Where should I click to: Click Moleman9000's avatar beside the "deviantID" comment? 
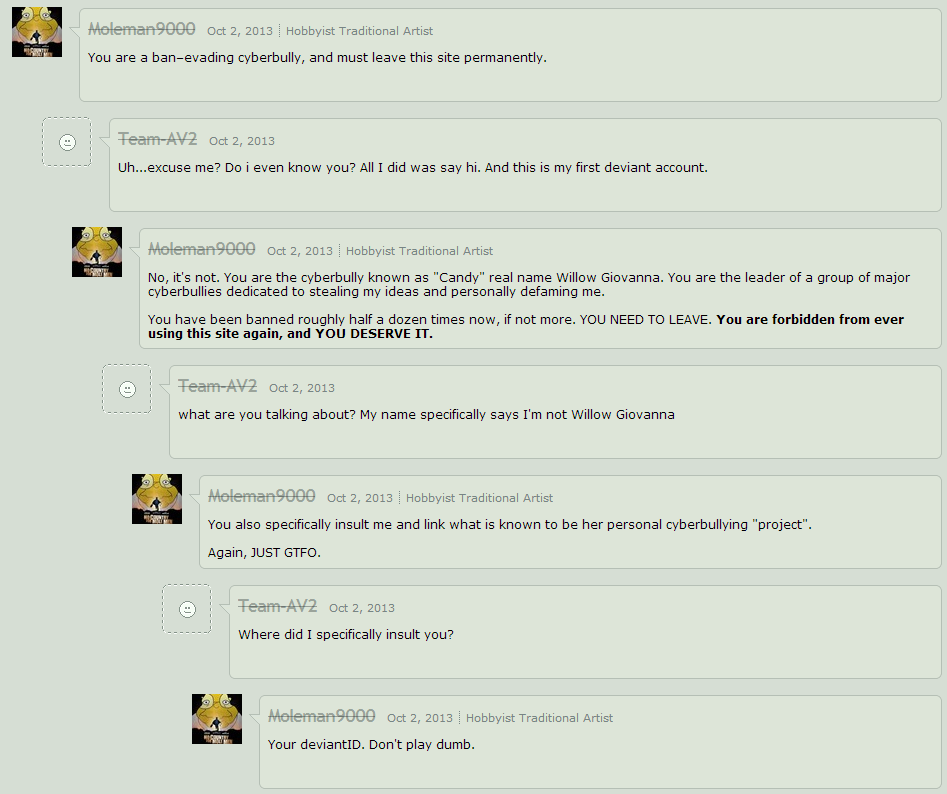point(217,719)
